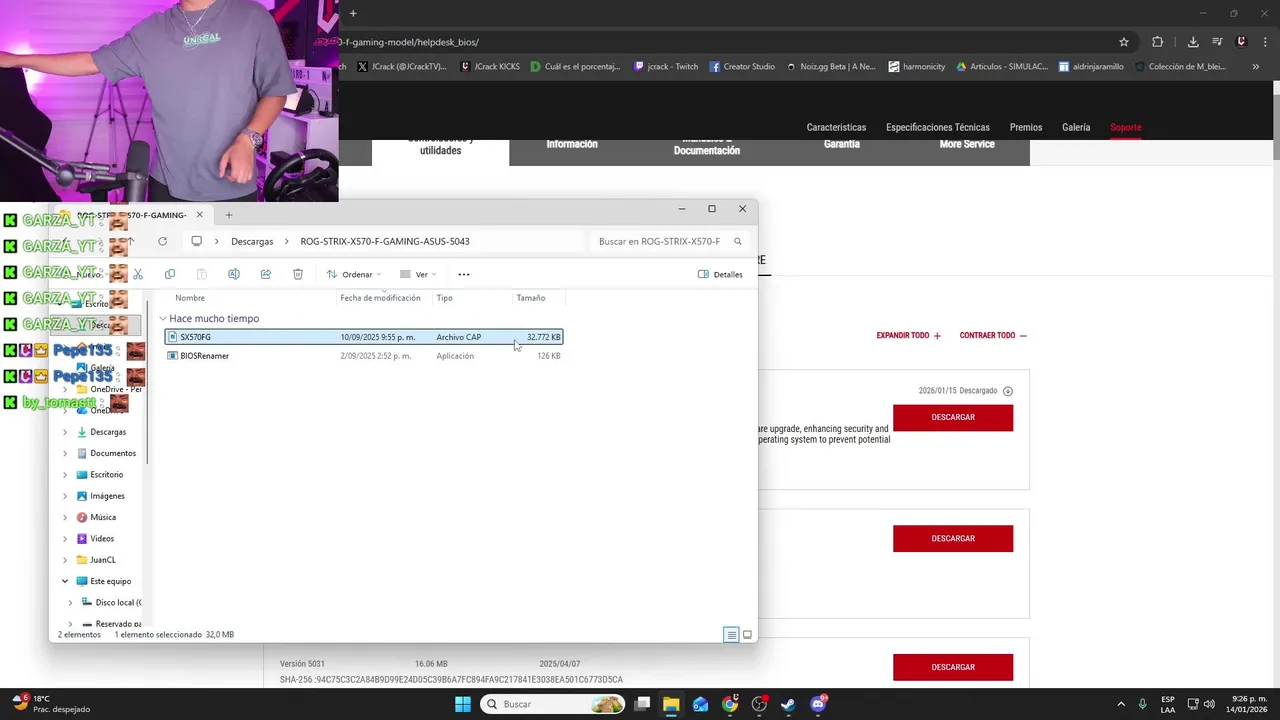This screenshot has height=720, width=1280.
Task: Open Google Chrome from the taskbar
Action: (730, 704)
